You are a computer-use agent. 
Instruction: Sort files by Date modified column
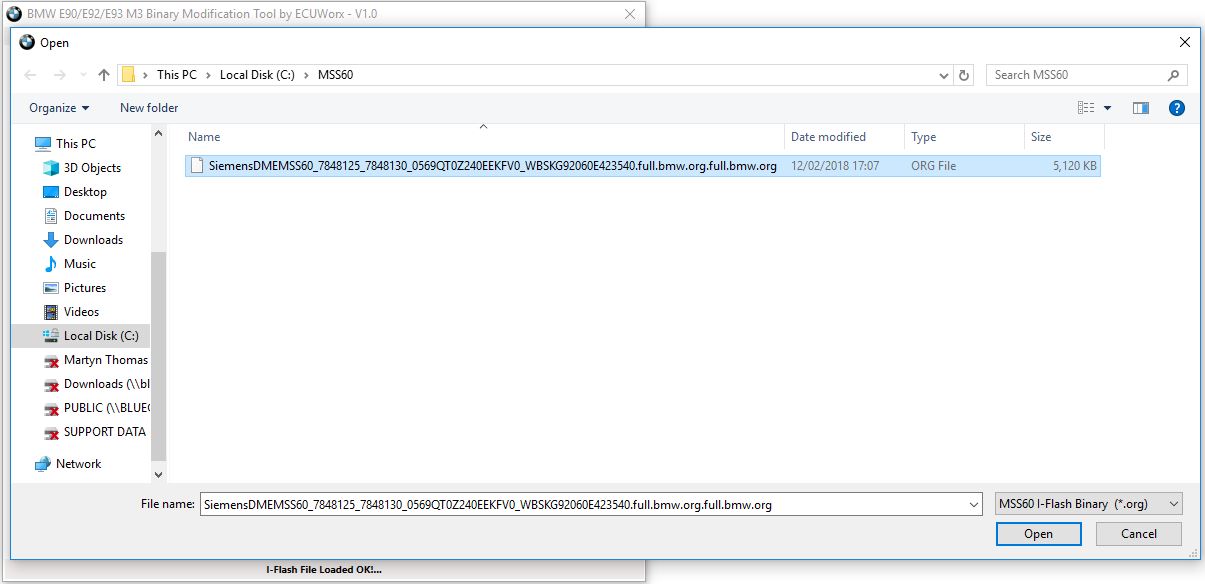coord(844,137)
